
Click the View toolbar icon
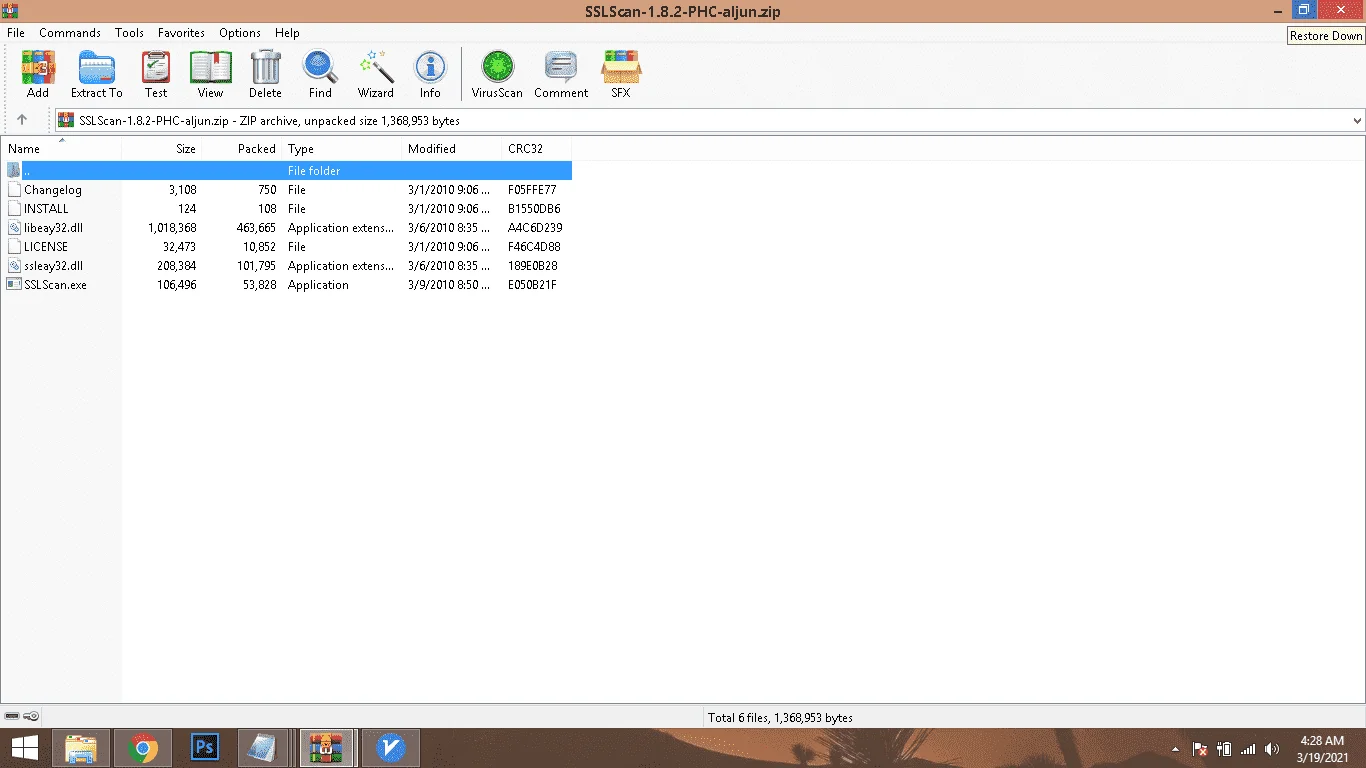[x=210, y=75]
